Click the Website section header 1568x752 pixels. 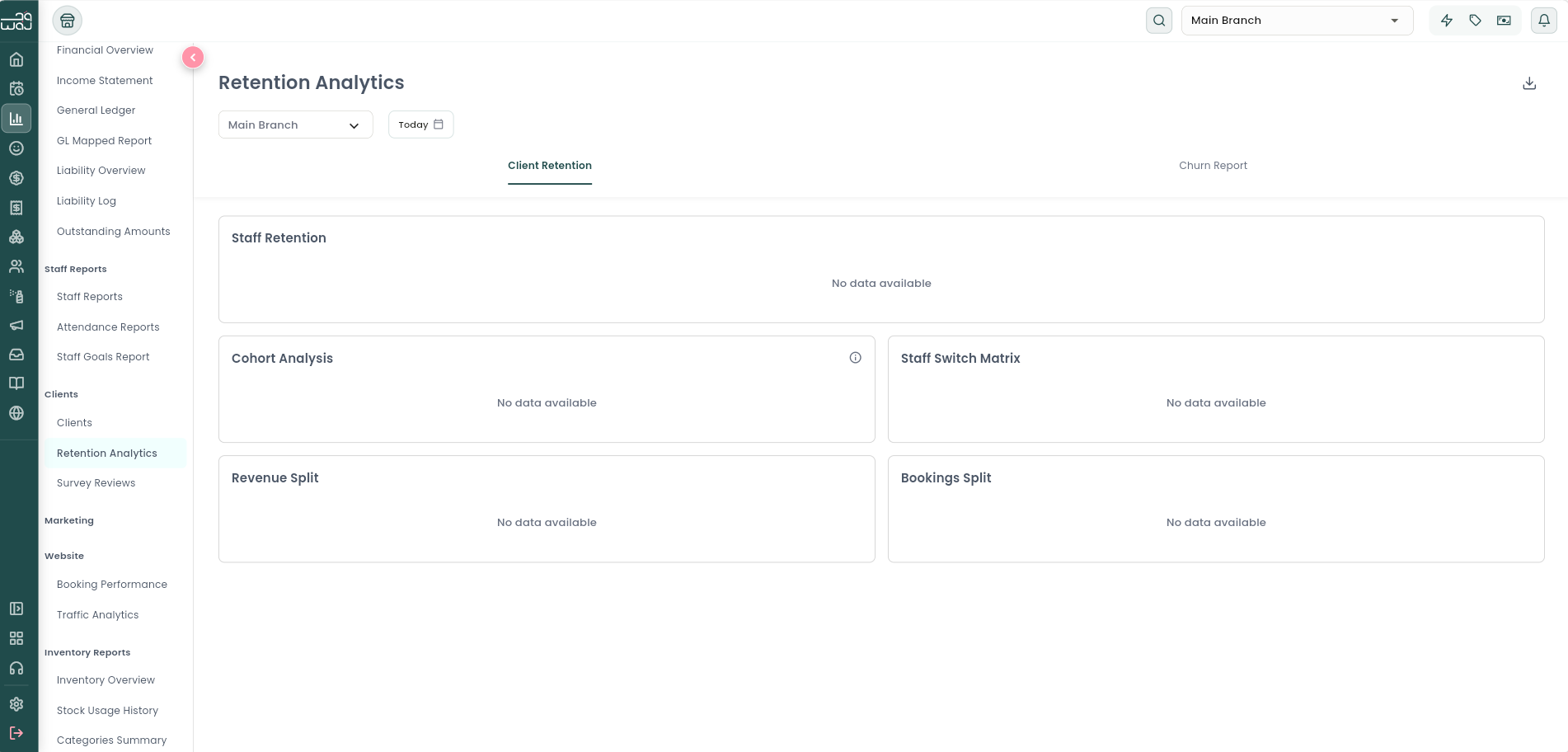point(64,556)
